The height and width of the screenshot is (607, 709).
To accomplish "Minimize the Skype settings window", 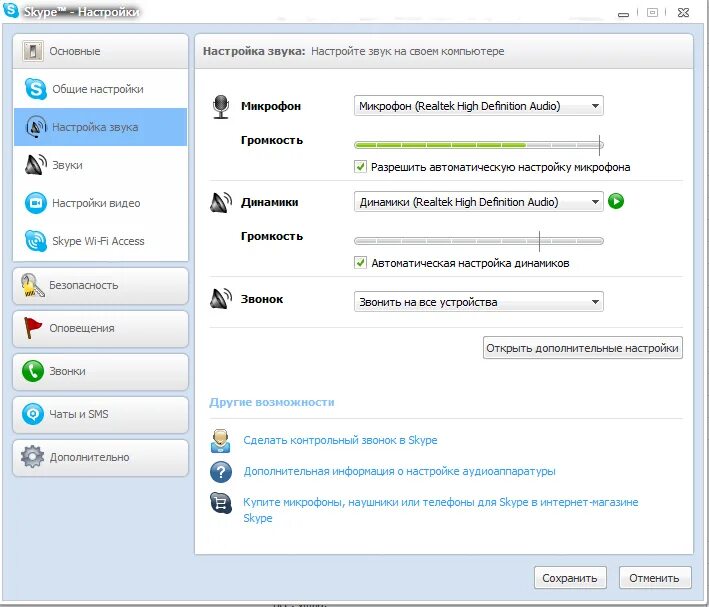I will 623,14.
